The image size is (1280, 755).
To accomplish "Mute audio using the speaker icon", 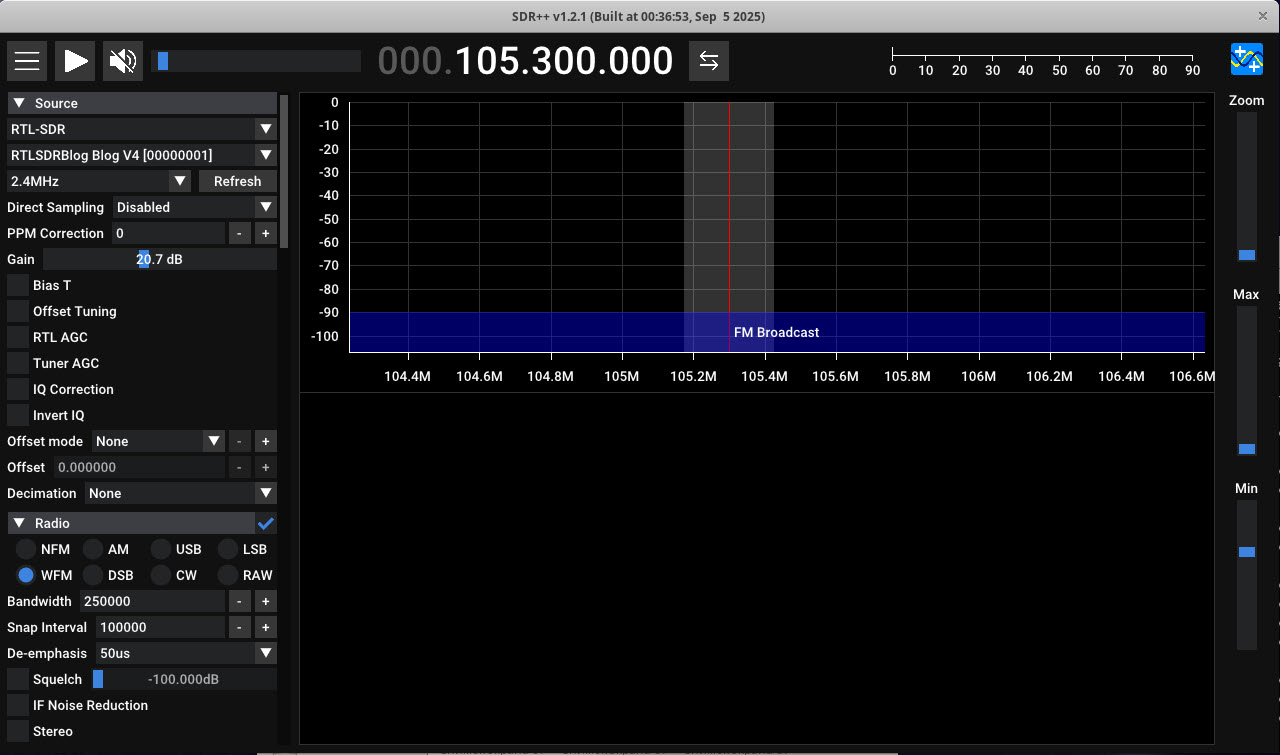I will click(x=120, y=60).
